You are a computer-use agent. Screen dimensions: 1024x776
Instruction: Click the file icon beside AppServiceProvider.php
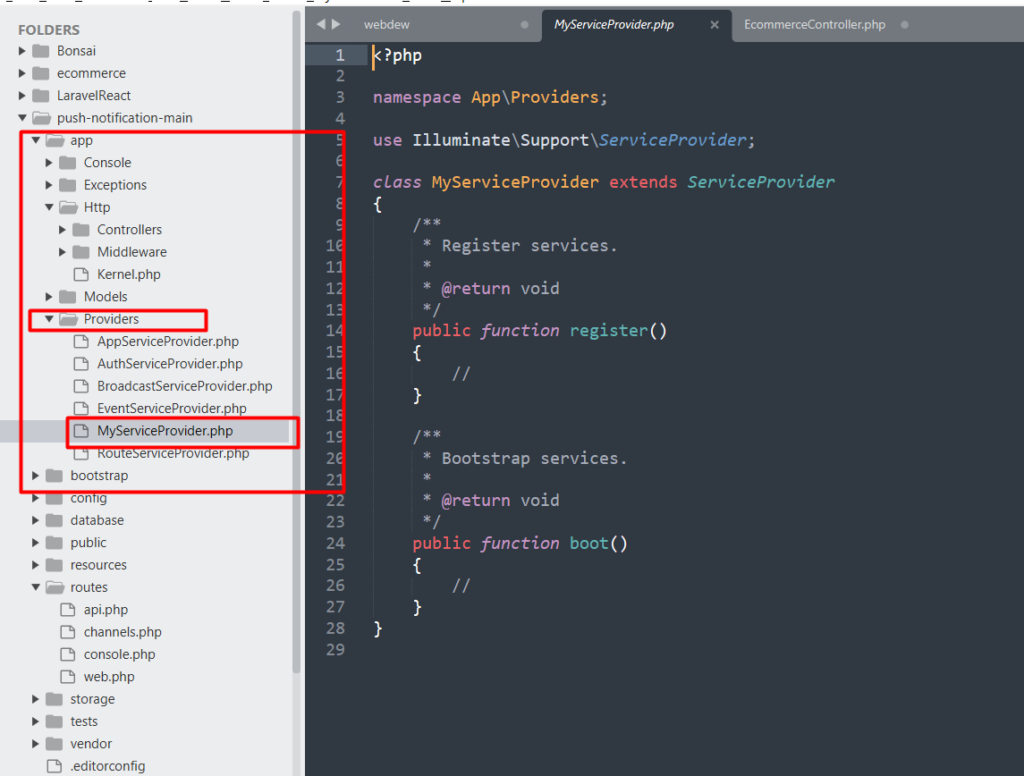tap(83, 341)
